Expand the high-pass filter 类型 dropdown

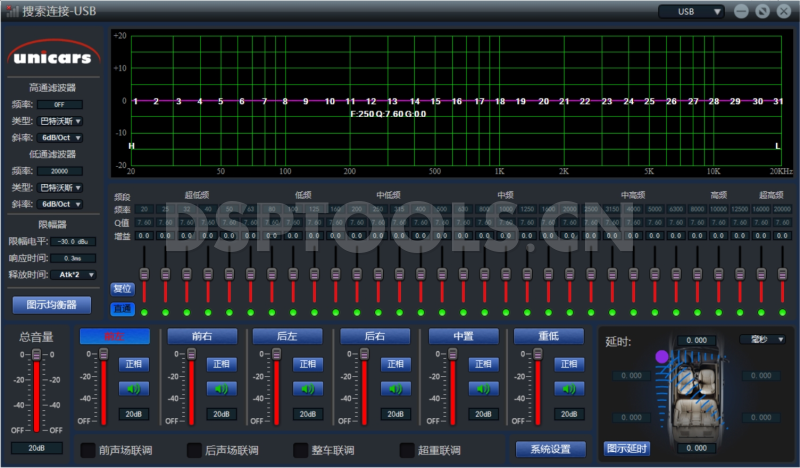67,121
